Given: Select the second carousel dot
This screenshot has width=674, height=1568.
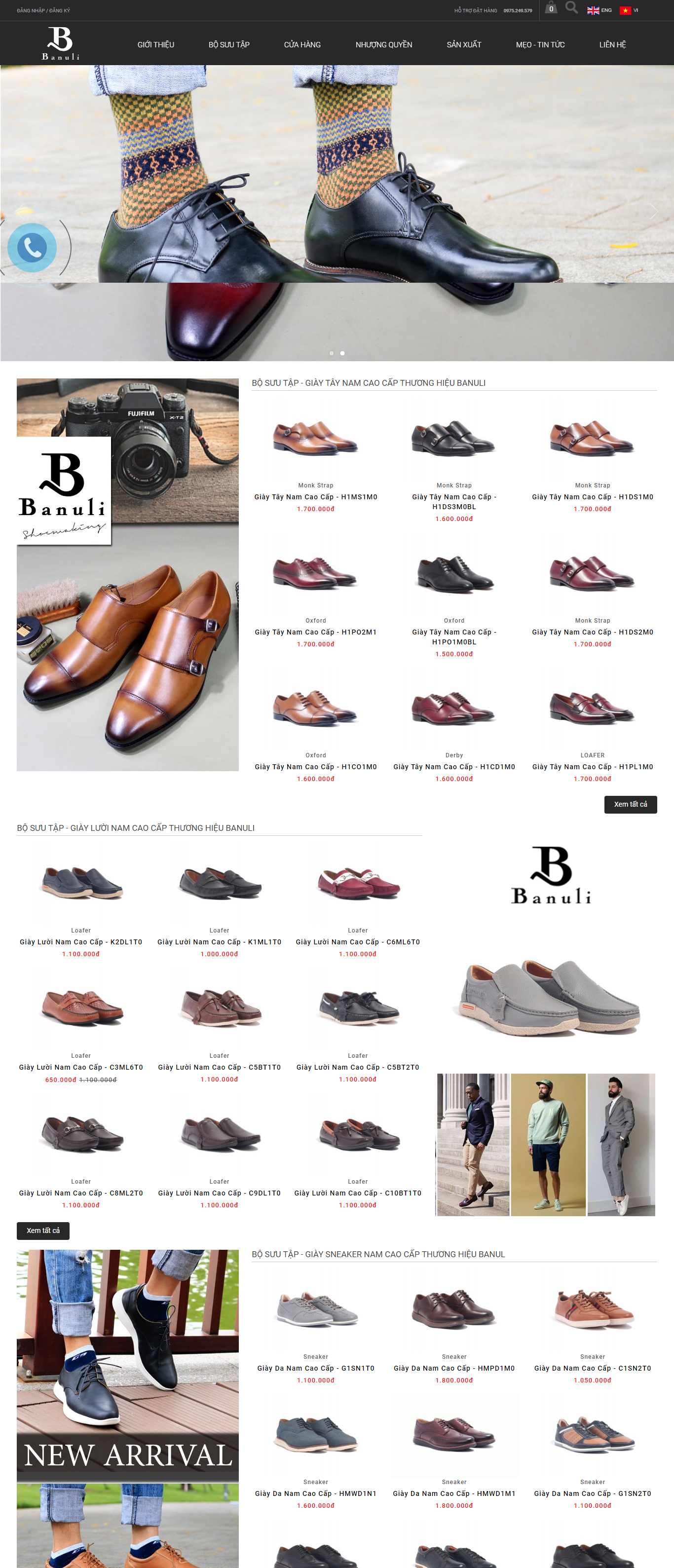Looking at the screenshot, I should [342, 353].
